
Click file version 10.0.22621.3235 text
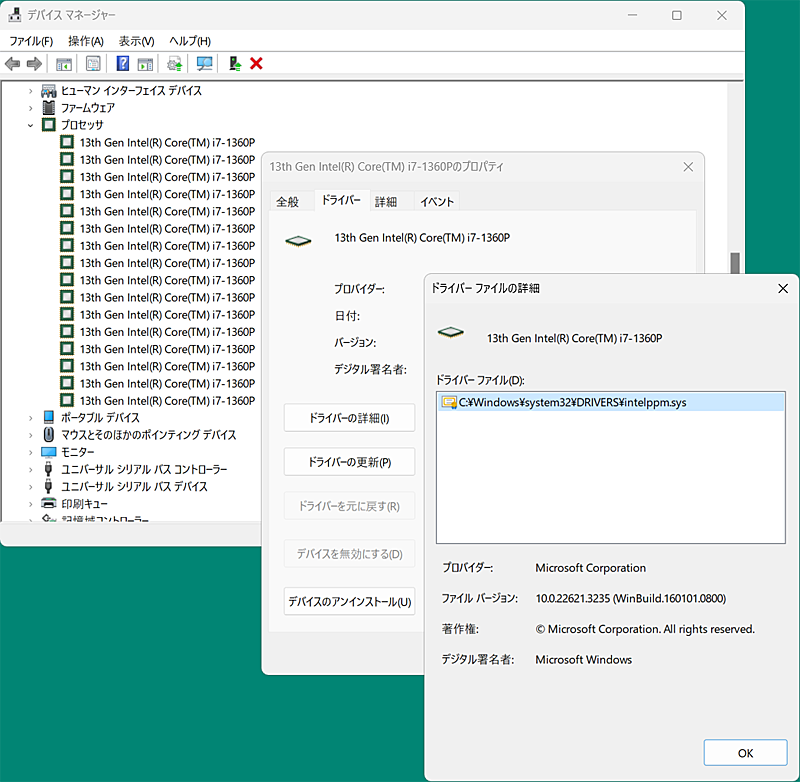click(x=631, y=598)
